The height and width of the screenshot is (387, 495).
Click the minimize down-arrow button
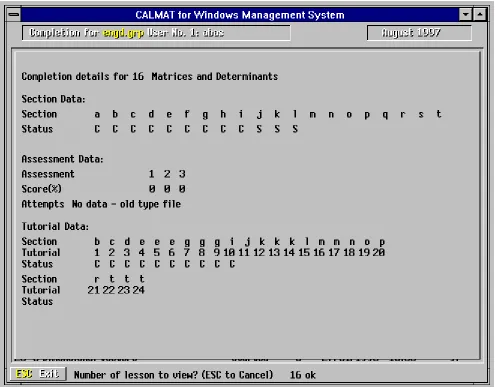click(465, 15)
